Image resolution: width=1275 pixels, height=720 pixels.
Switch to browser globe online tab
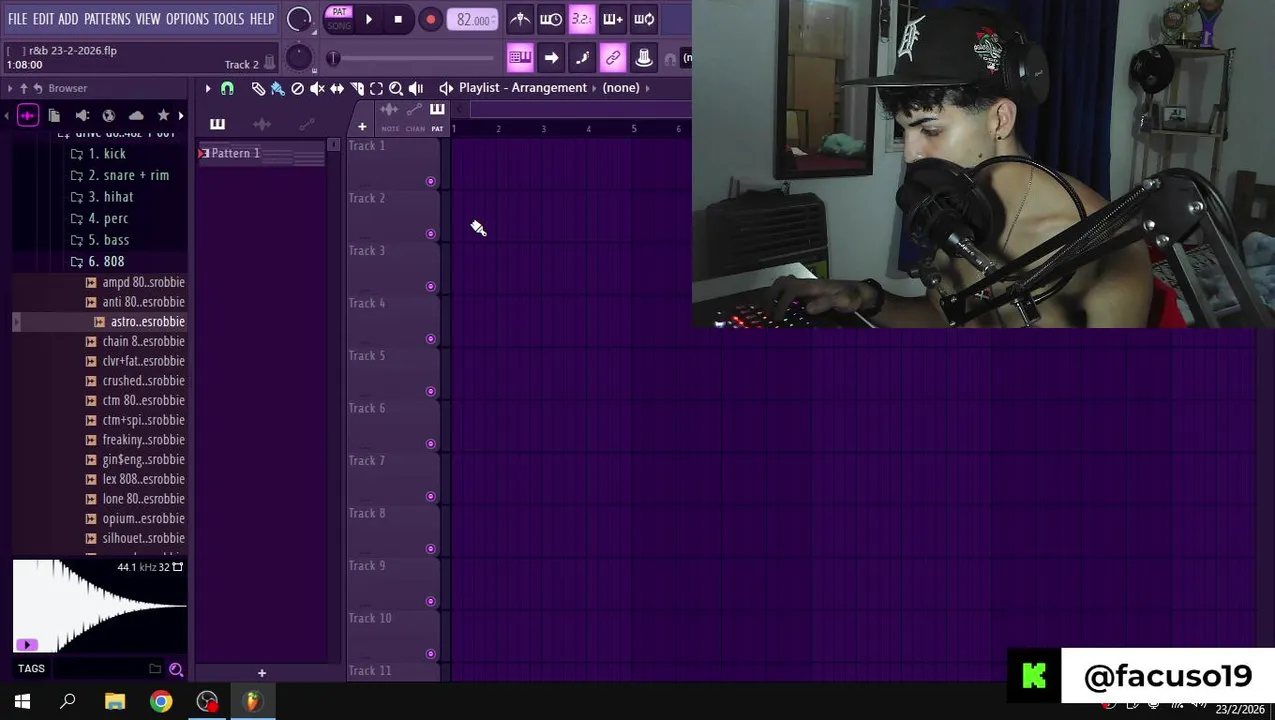pos(109,115)
